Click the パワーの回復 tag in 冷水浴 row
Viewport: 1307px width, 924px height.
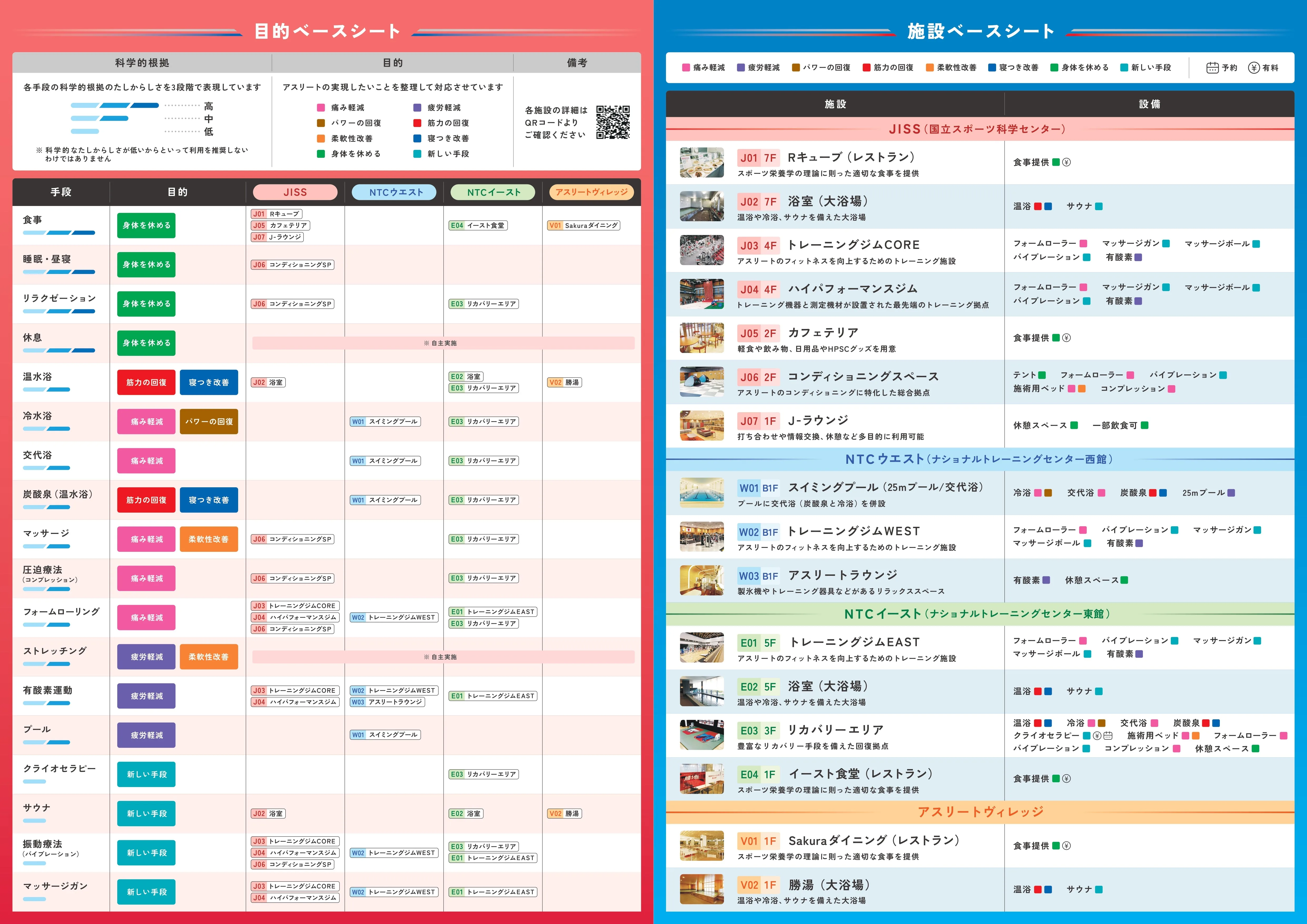pos(209,422)
